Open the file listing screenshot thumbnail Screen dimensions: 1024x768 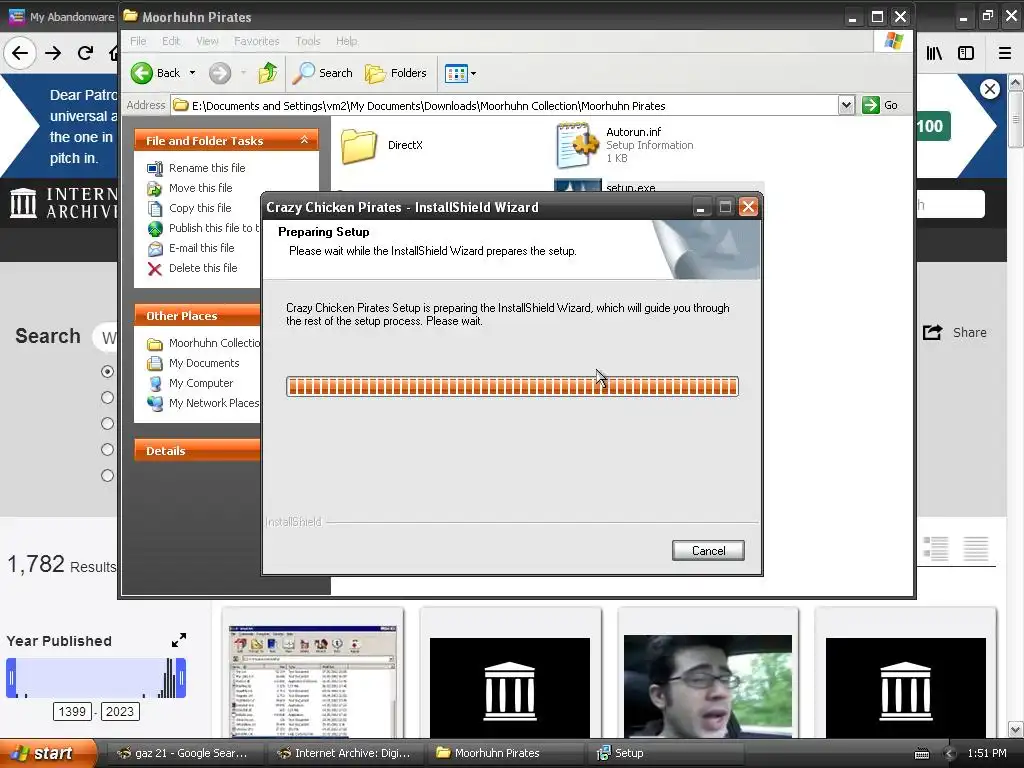click(x=313, y=681)
